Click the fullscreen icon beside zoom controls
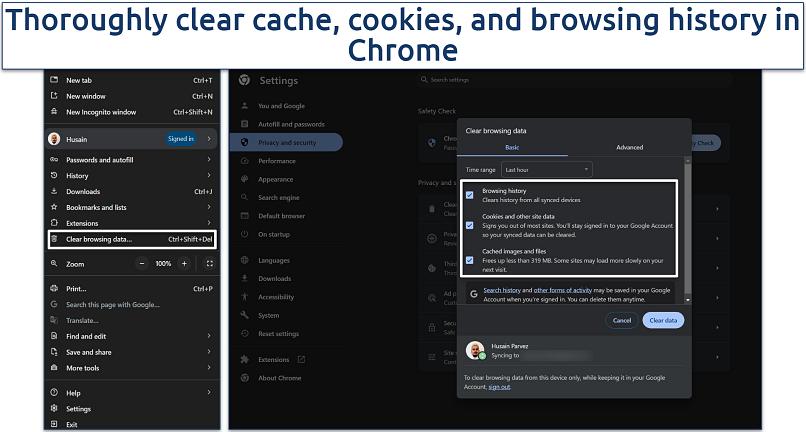806x432 pixels. pos(209,264)
